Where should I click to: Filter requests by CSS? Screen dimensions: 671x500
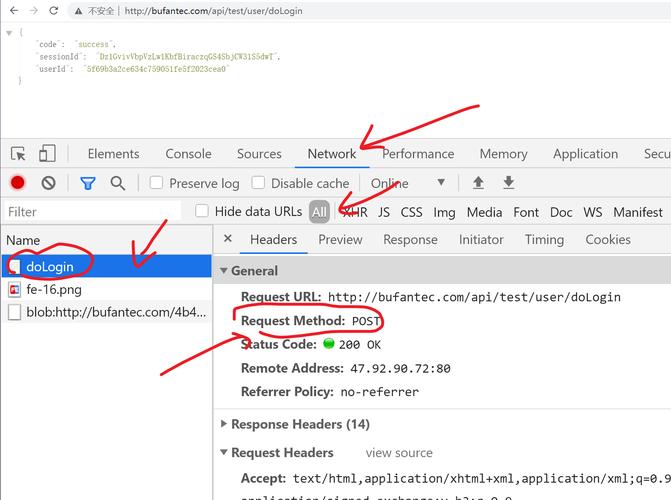411,212
